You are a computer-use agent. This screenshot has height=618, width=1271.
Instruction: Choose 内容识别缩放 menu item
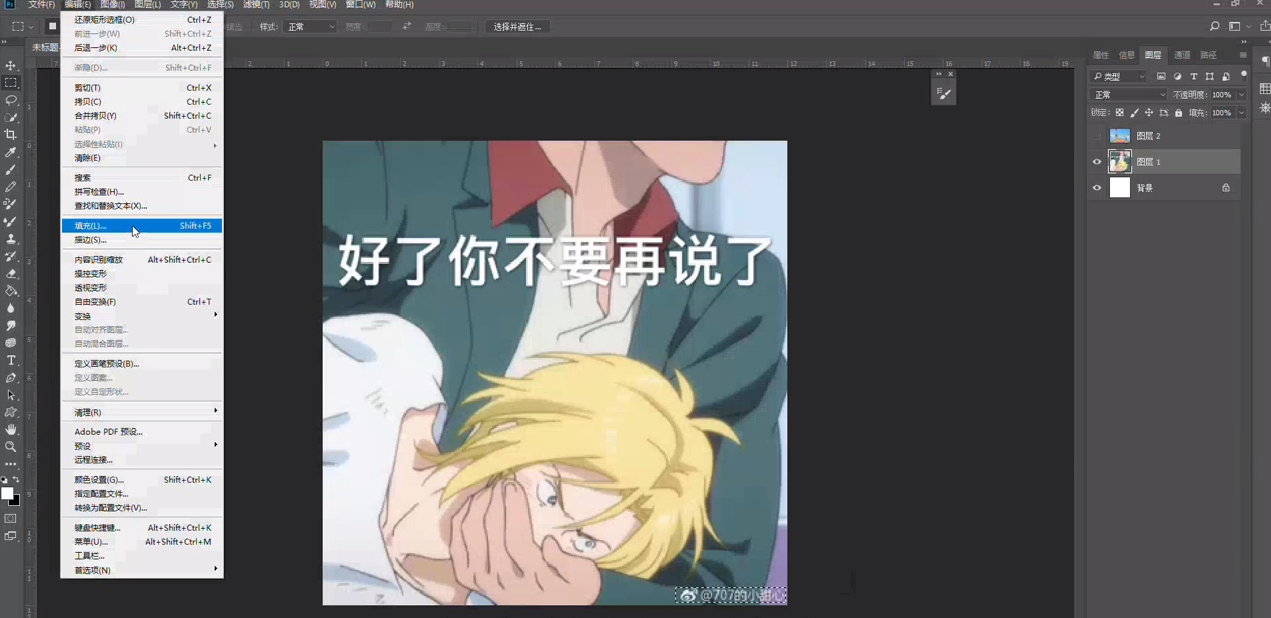coord(142,260)
